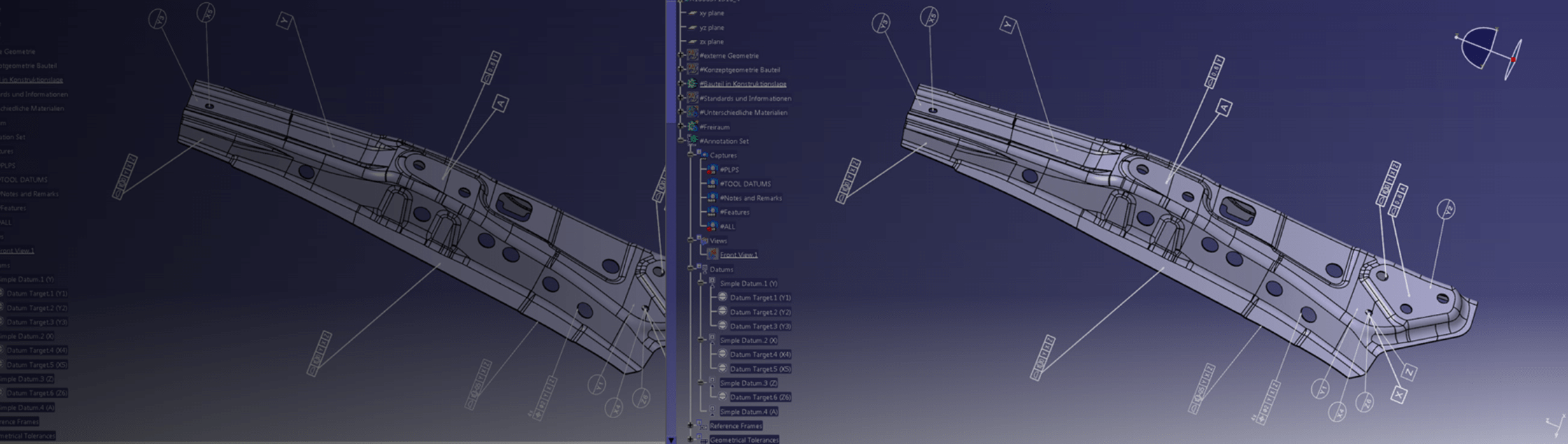Click the boxed datum A flag in right viewport
The width and height of the screenshot is (1568, 444).
[x=1224, y=108]
